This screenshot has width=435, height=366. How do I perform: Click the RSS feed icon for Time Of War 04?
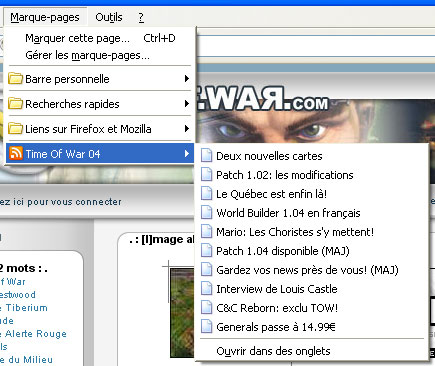[16, 153]
